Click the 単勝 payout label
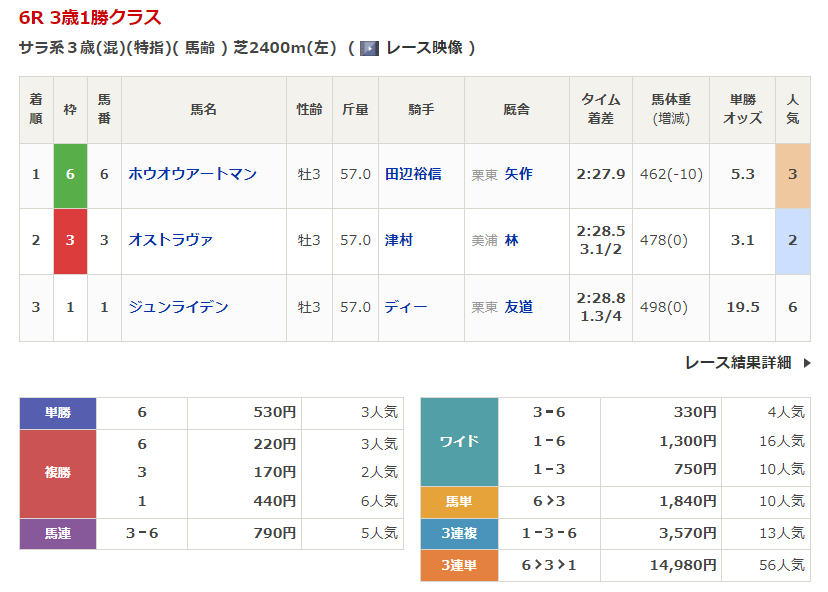Image resolution: width=828 pixels, height=592 pixels. 57,413
